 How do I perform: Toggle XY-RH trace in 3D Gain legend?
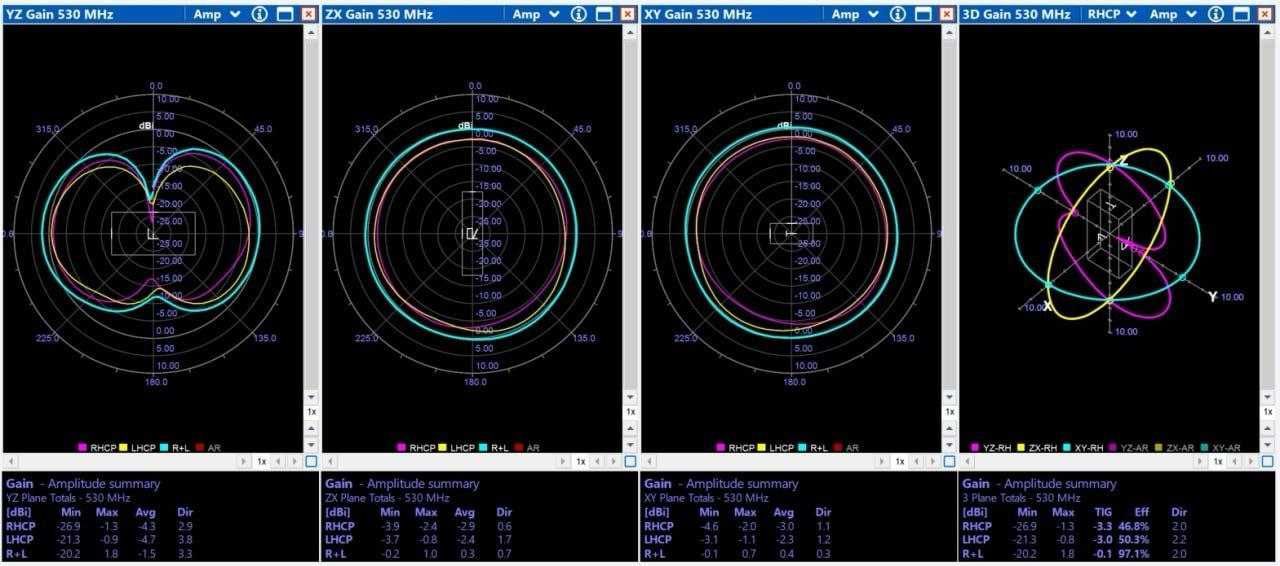[x=1081, y=448]
